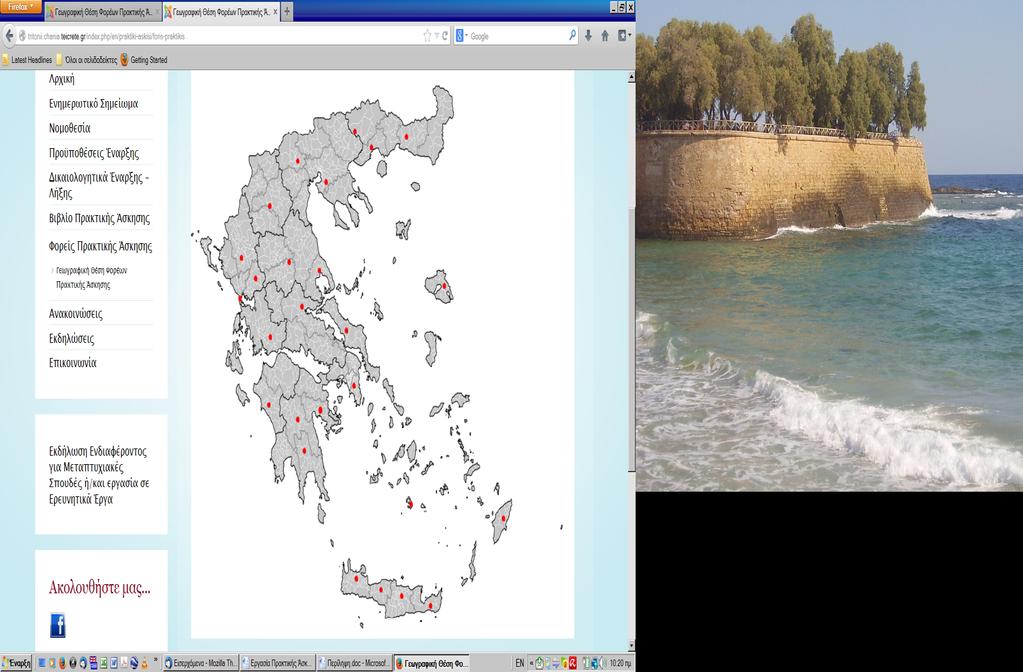Open the Getting Started bookmark

click(x=144, y=60)
